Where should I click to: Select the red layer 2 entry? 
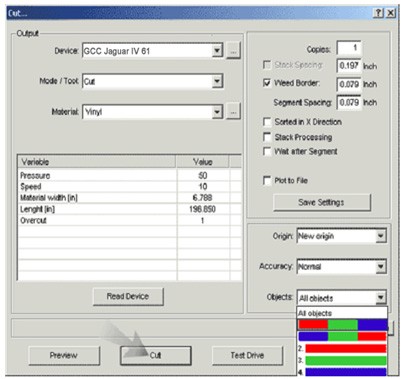[x=342, y=349]
